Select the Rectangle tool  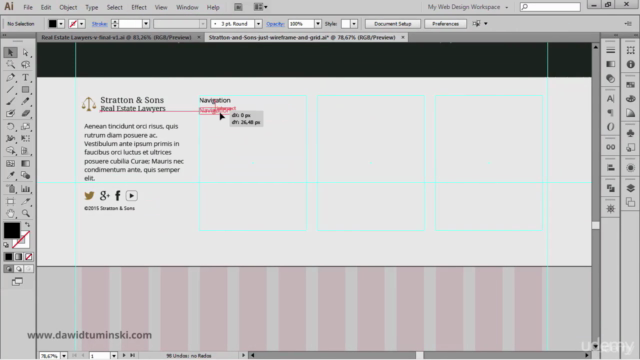26,89
